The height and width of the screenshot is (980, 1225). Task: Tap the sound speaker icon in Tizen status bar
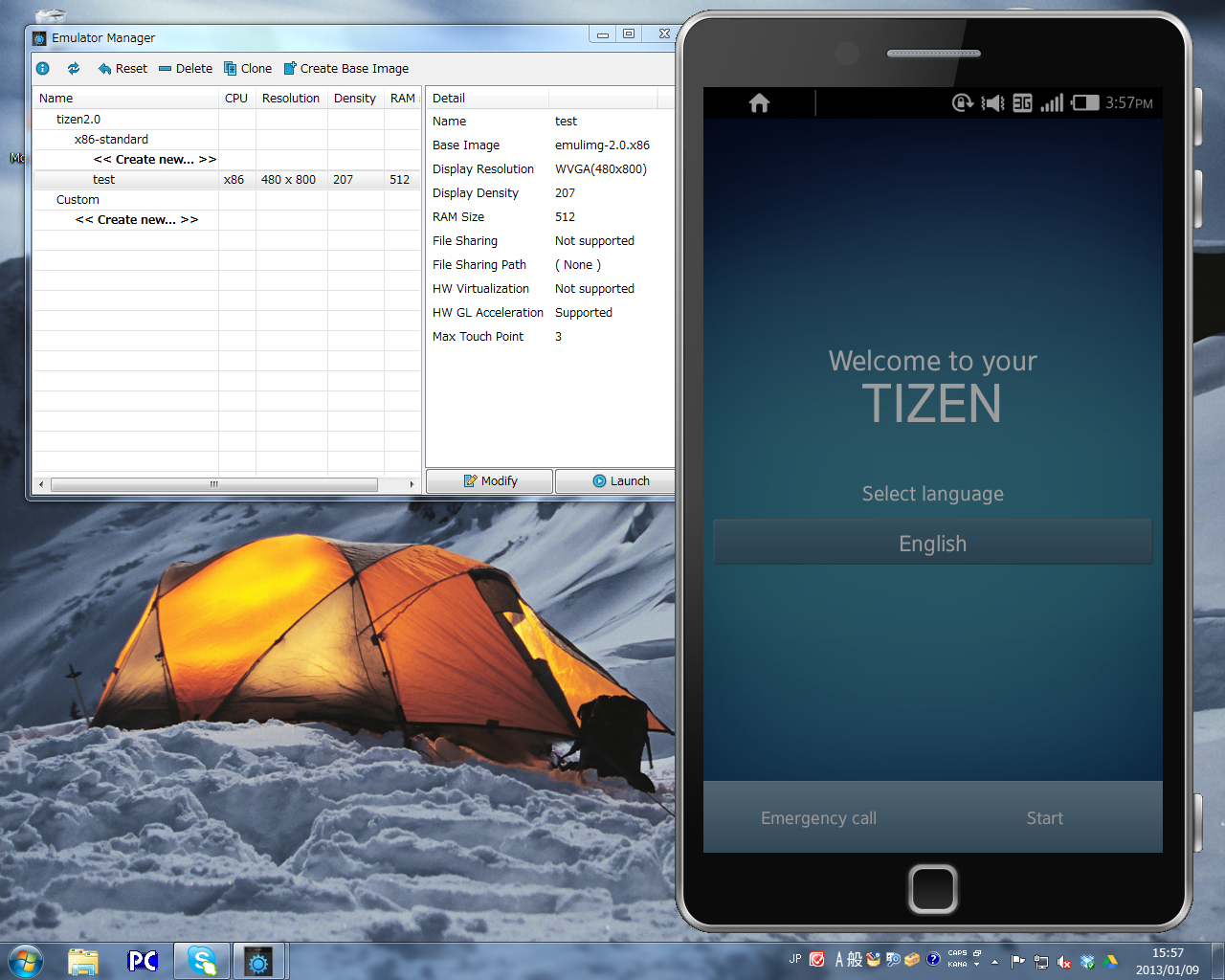992,102
